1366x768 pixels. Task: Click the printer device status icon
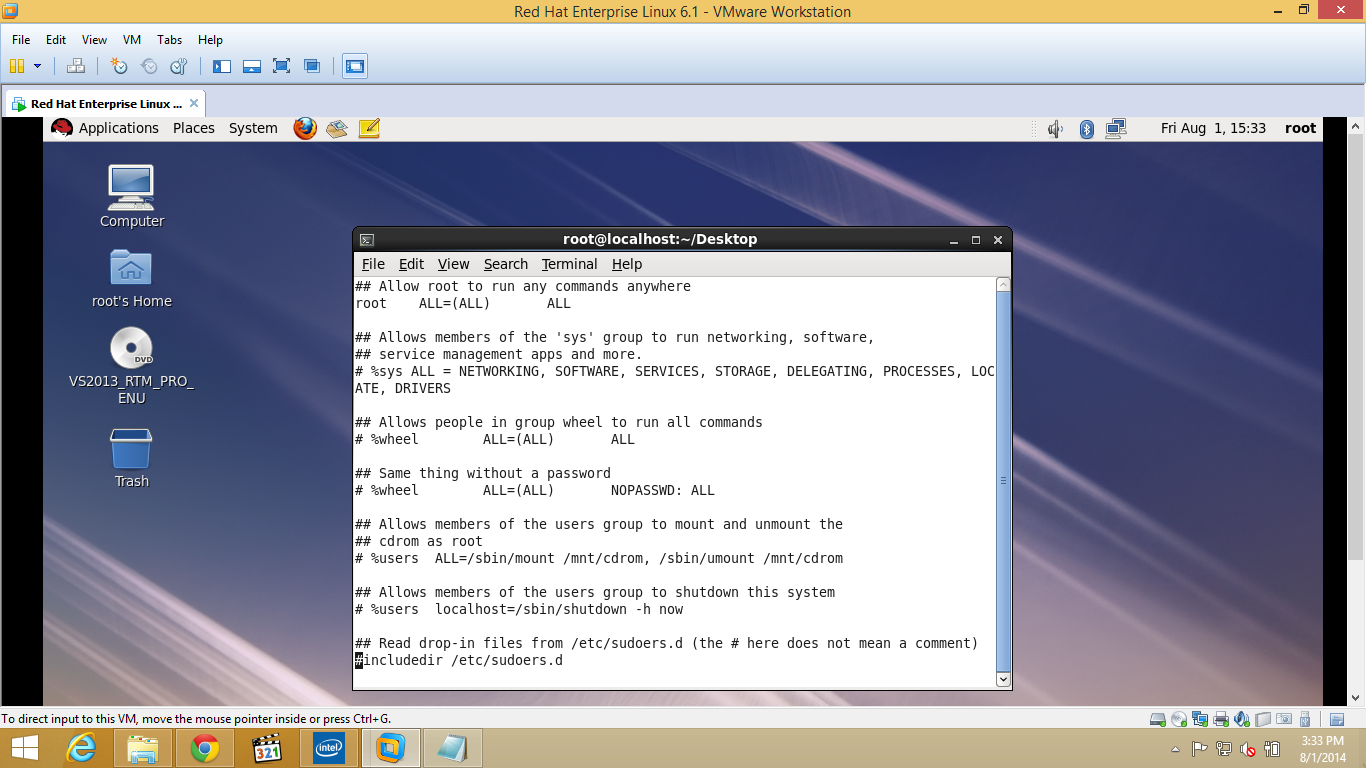[1220, 719]
